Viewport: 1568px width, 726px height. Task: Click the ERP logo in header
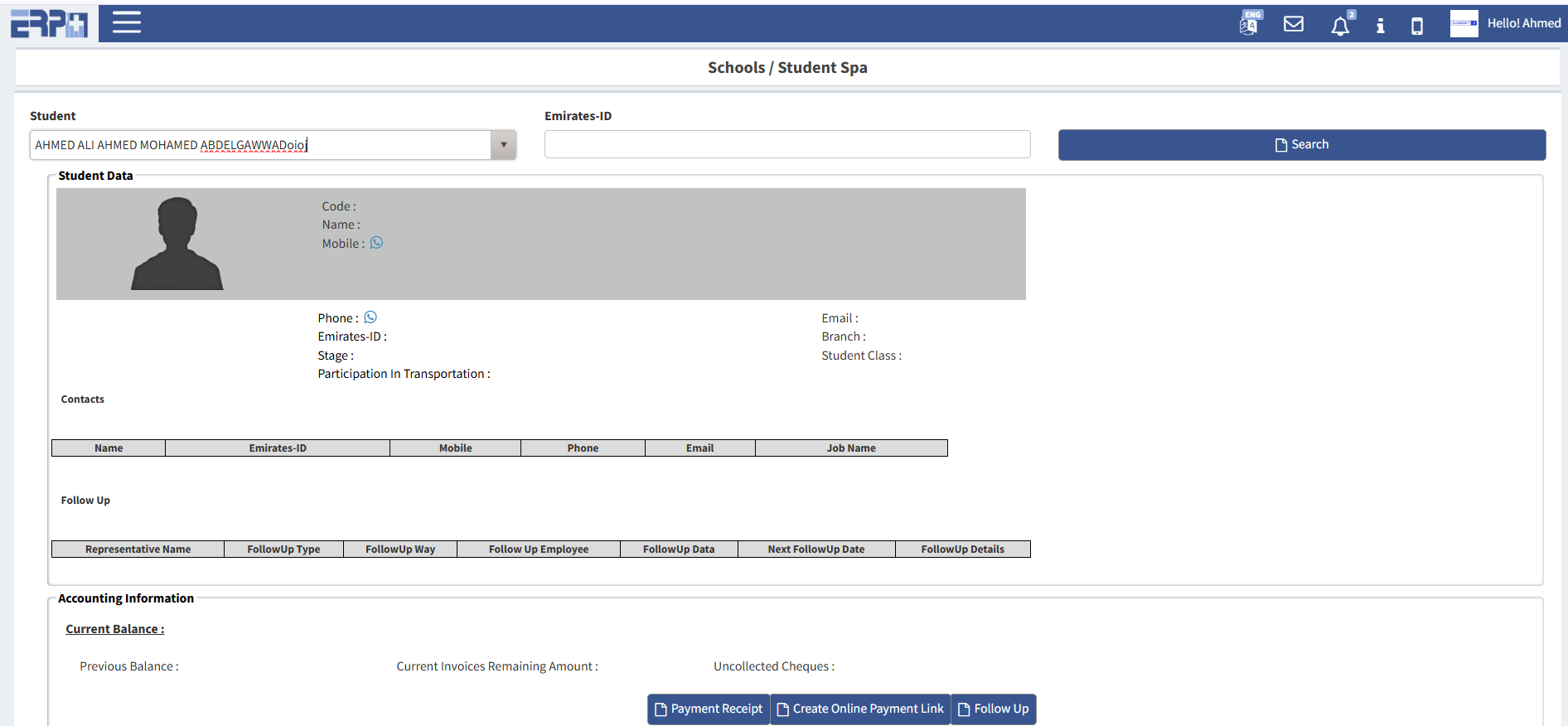pos(49,23)
